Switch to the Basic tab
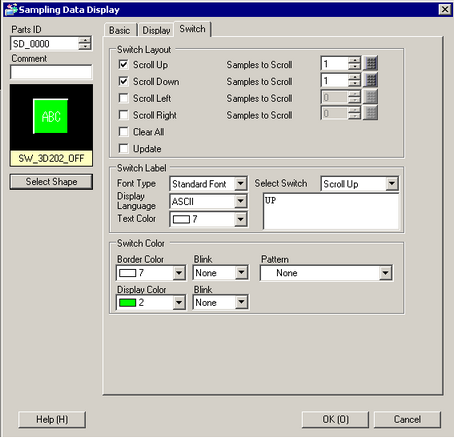This screenshot has width=454, height=438. 120,30
